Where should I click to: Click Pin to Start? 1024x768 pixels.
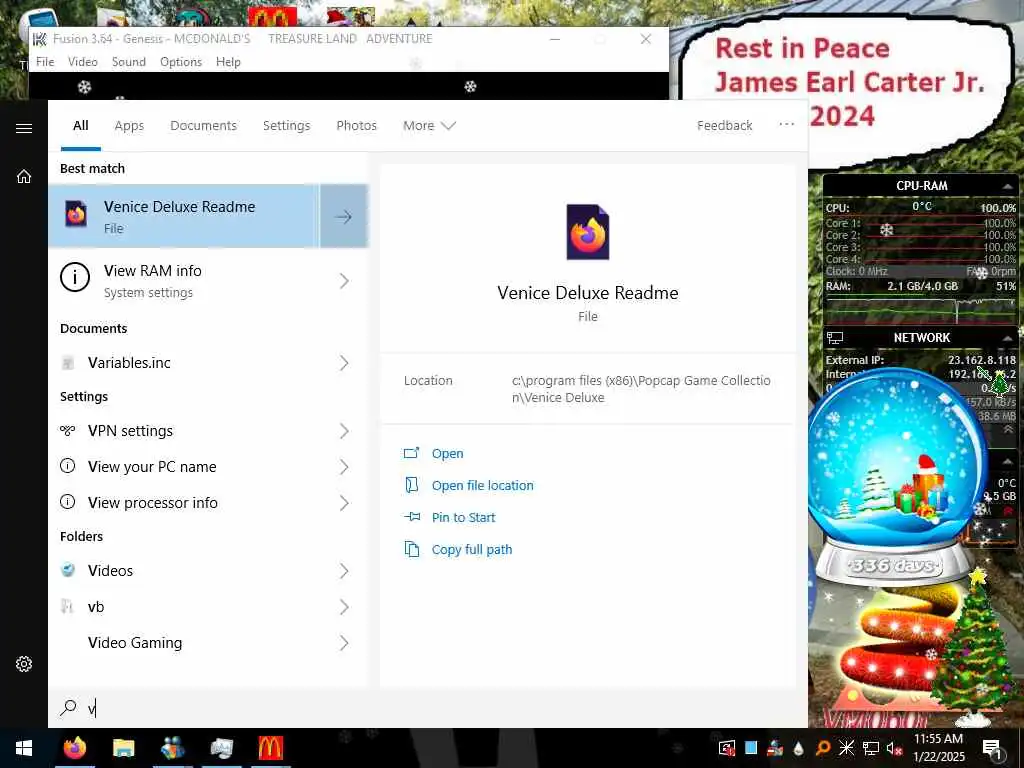coord(464,517)
